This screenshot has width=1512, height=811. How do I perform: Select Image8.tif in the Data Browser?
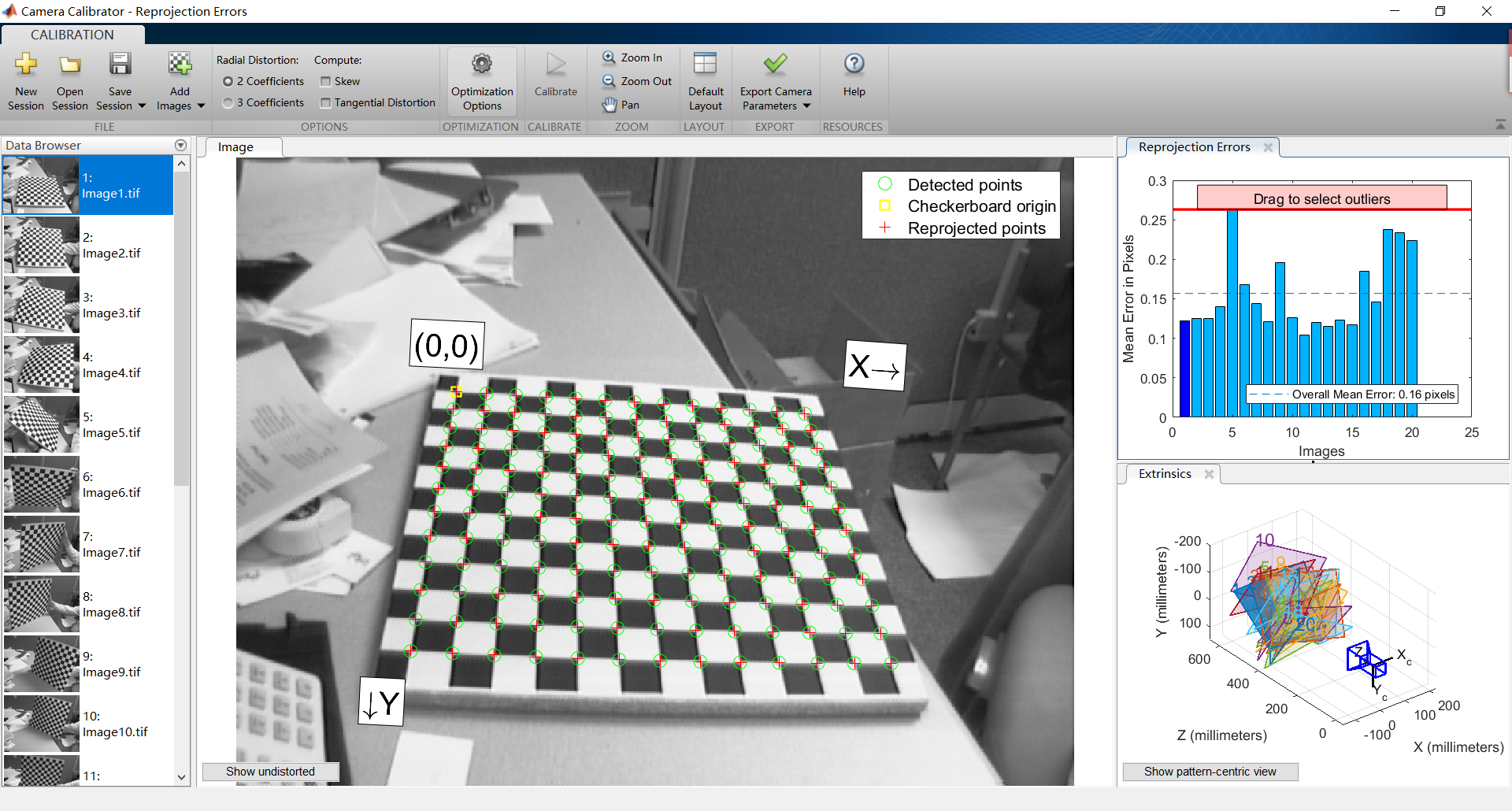[87, 605]
